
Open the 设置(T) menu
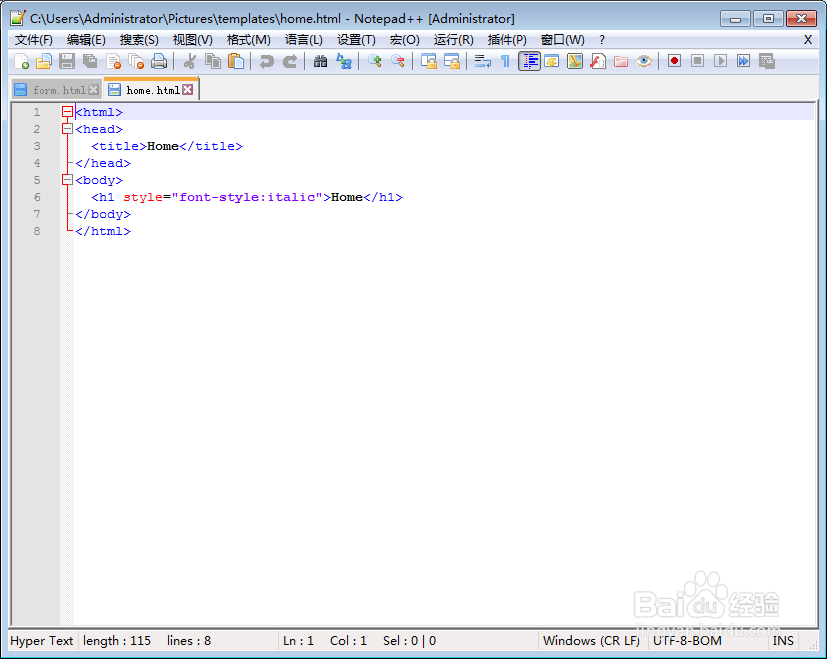coord(356,40)
